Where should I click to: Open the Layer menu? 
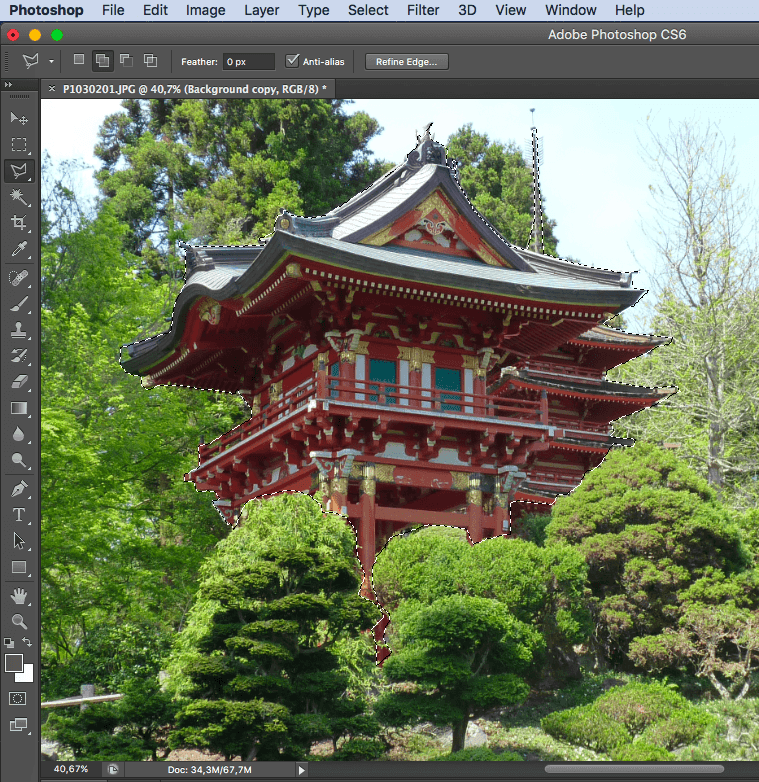262,10
